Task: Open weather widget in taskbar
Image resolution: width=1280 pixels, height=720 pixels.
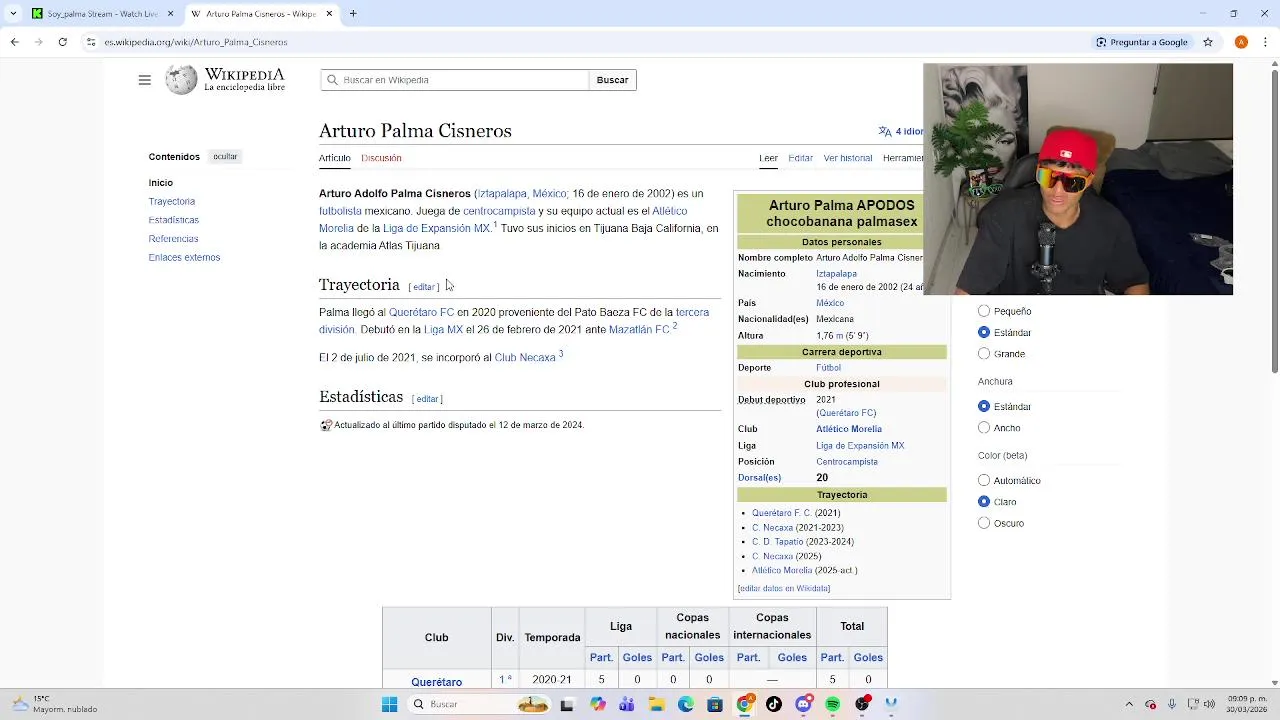Action: (55, 704)
